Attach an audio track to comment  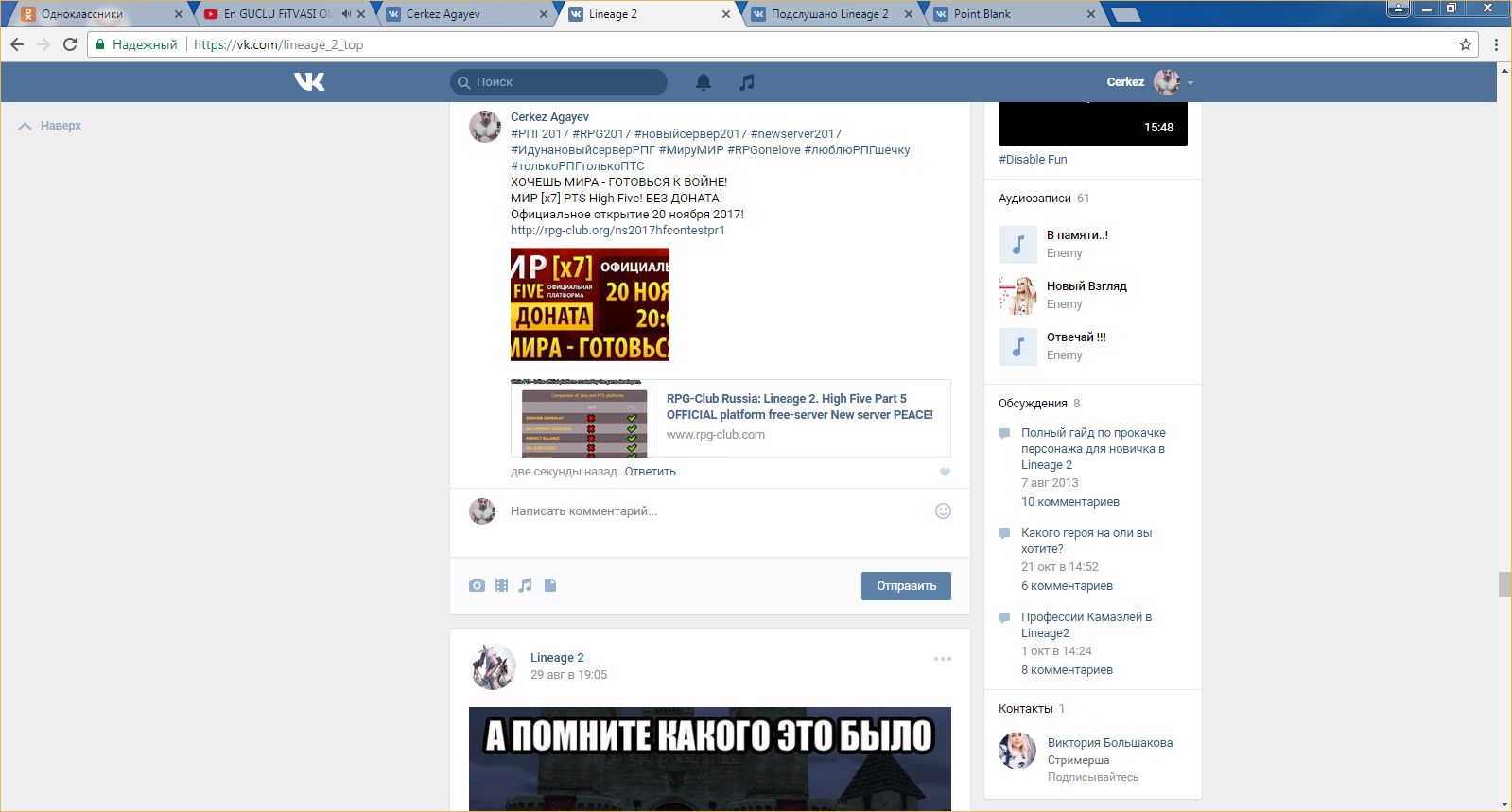(x=526, y=585)
